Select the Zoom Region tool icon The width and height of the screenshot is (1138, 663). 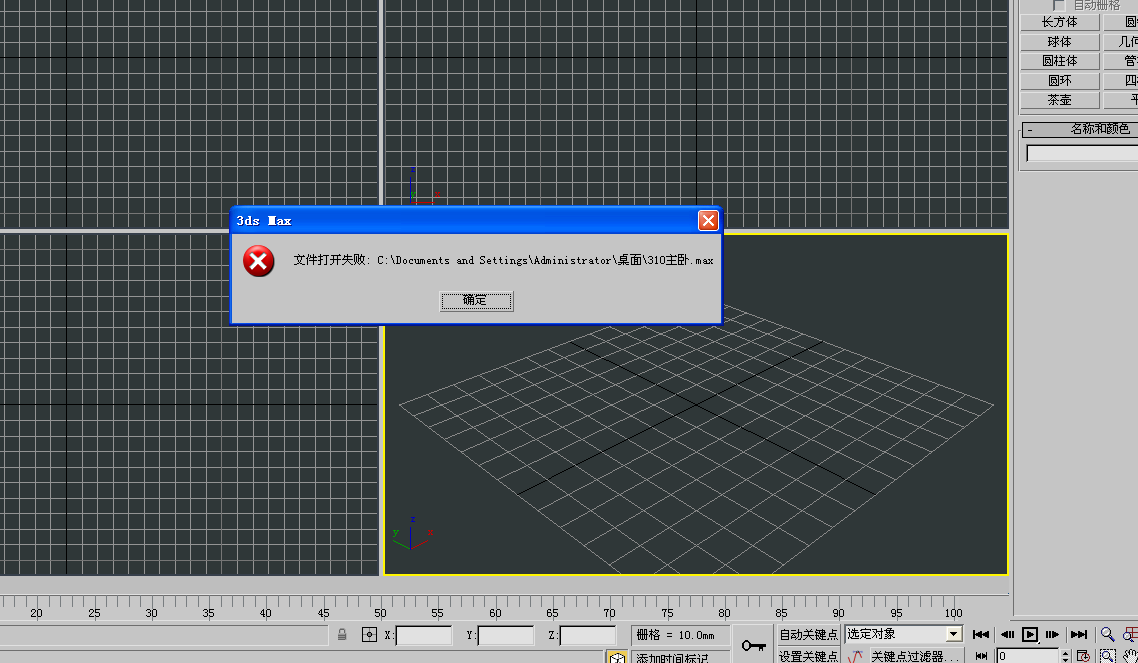(x=1108, y=656)
